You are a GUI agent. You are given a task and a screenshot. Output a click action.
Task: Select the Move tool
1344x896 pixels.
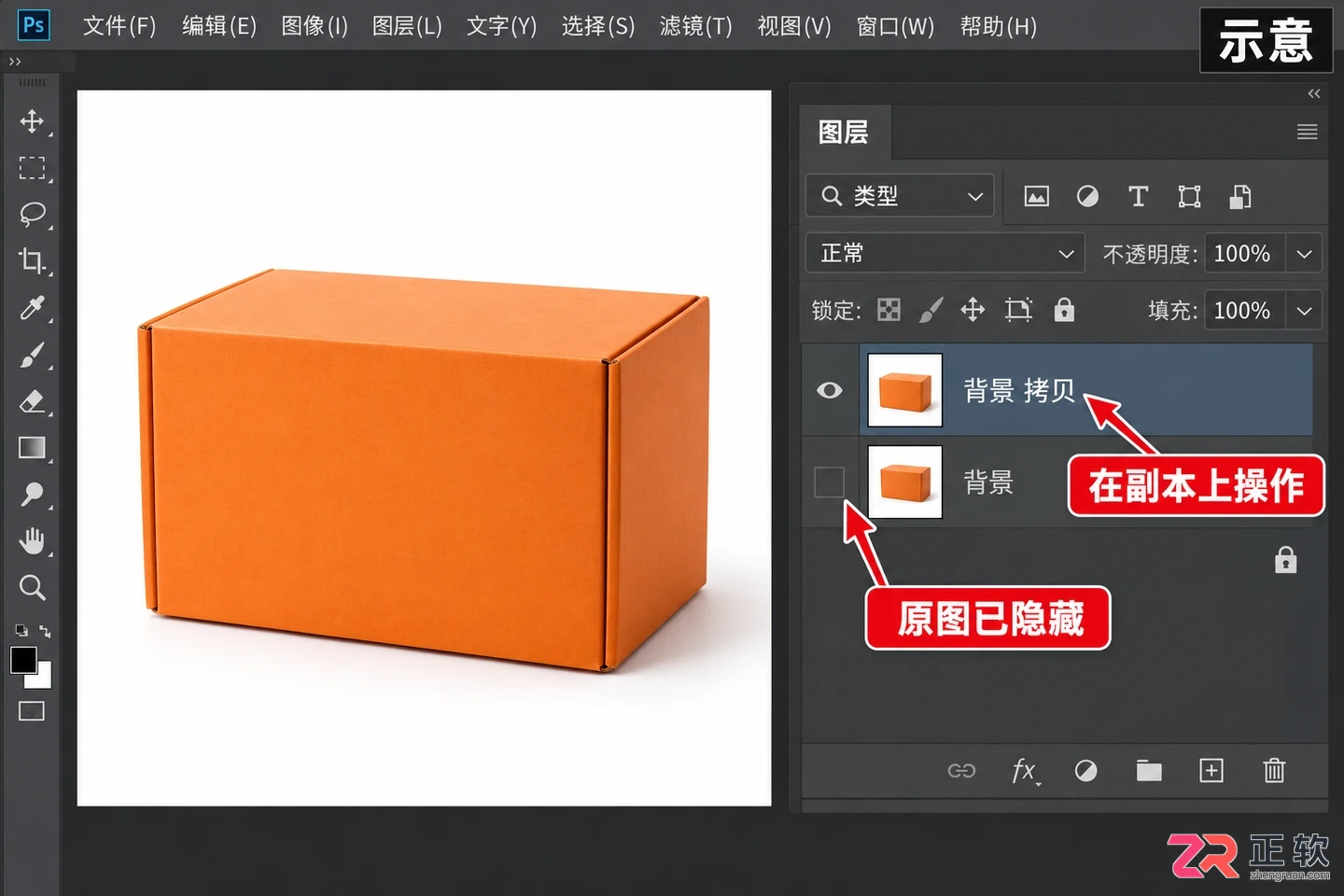coord(32,121)
